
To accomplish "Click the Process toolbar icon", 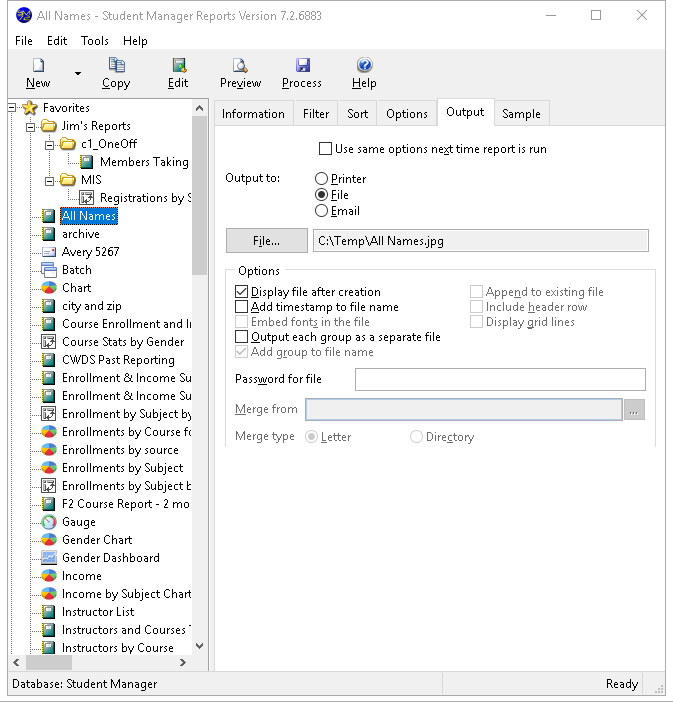I will [303, 65].
